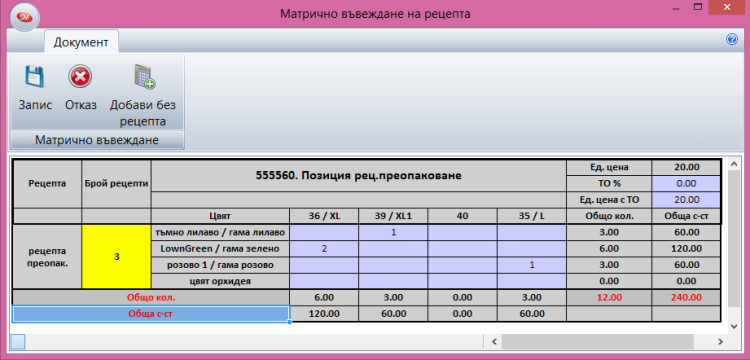Select 39 / XL1 cell for тъмно лилаво
750x360 pixels.
393,232
